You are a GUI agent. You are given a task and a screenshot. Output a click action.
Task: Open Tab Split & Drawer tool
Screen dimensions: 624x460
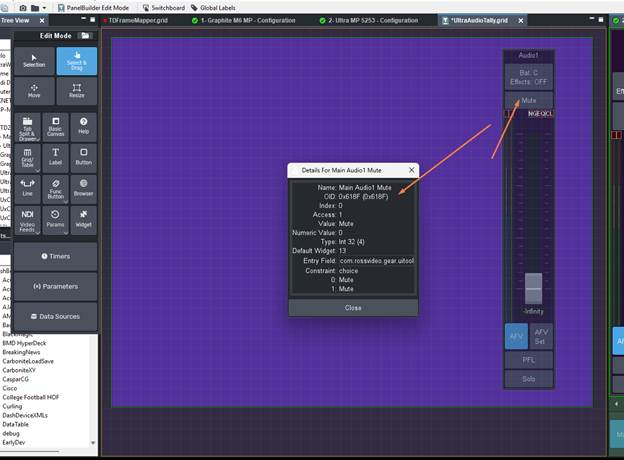[27, 128]
